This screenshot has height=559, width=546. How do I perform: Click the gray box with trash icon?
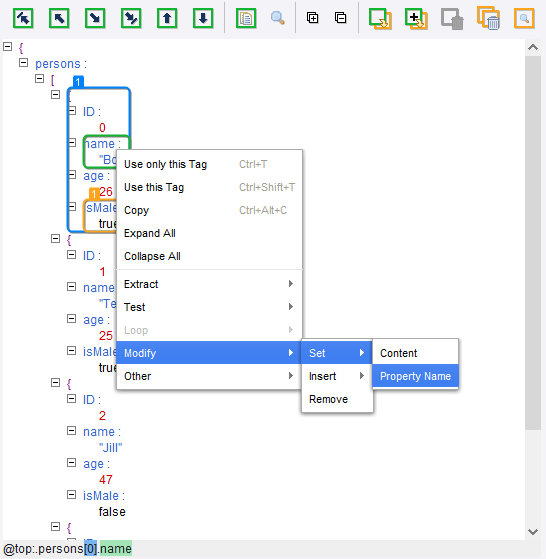(x=452, y=19)
